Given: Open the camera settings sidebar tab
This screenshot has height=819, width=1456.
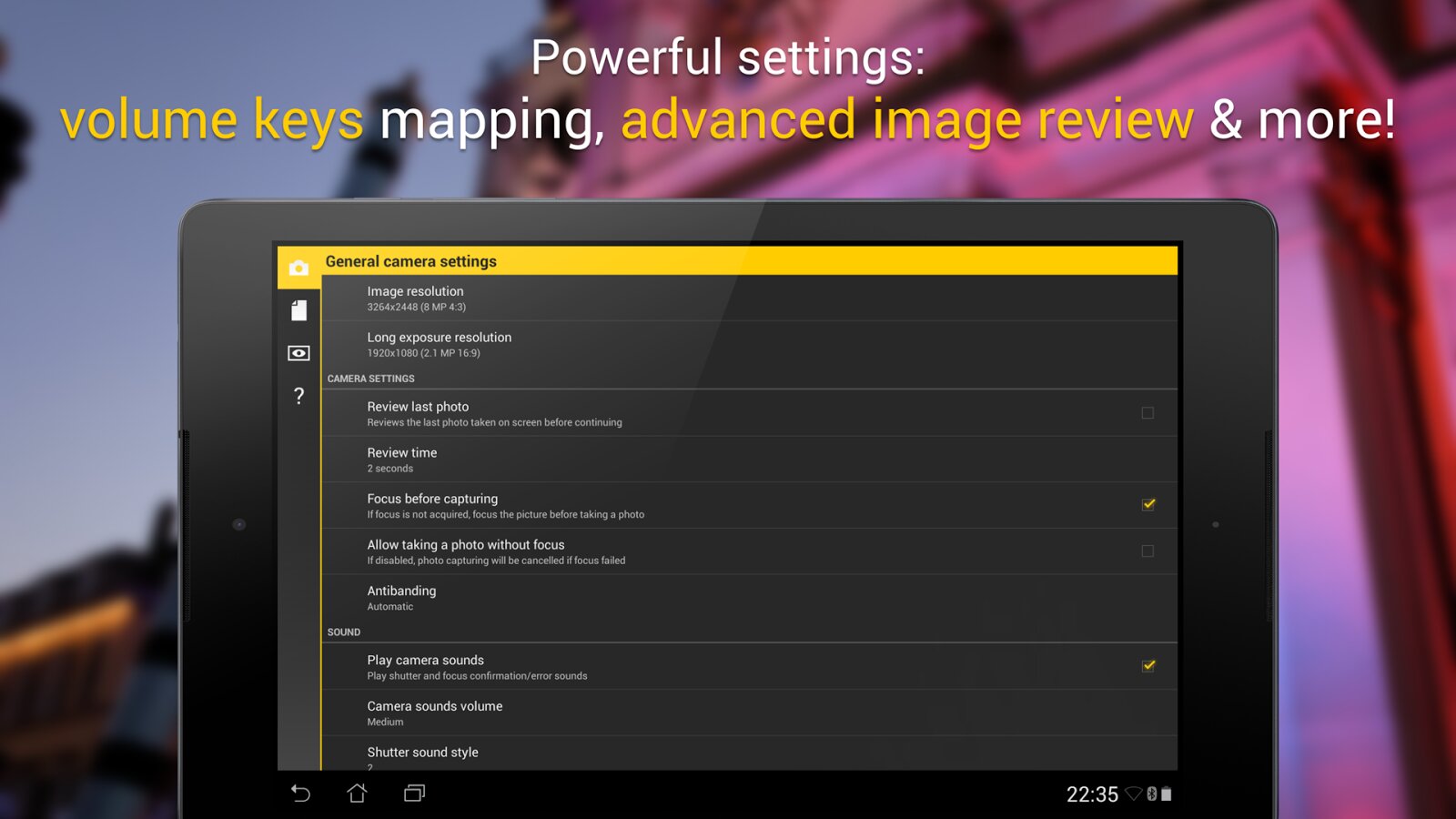Looking at the screenshot, I should (298, 268).
